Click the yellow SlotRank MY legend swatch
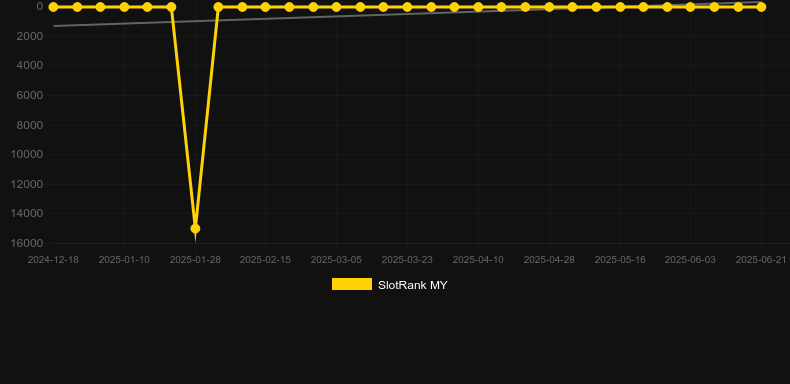Image resolution: width=790 pixels, height=384 pixels. coord(352,284)
